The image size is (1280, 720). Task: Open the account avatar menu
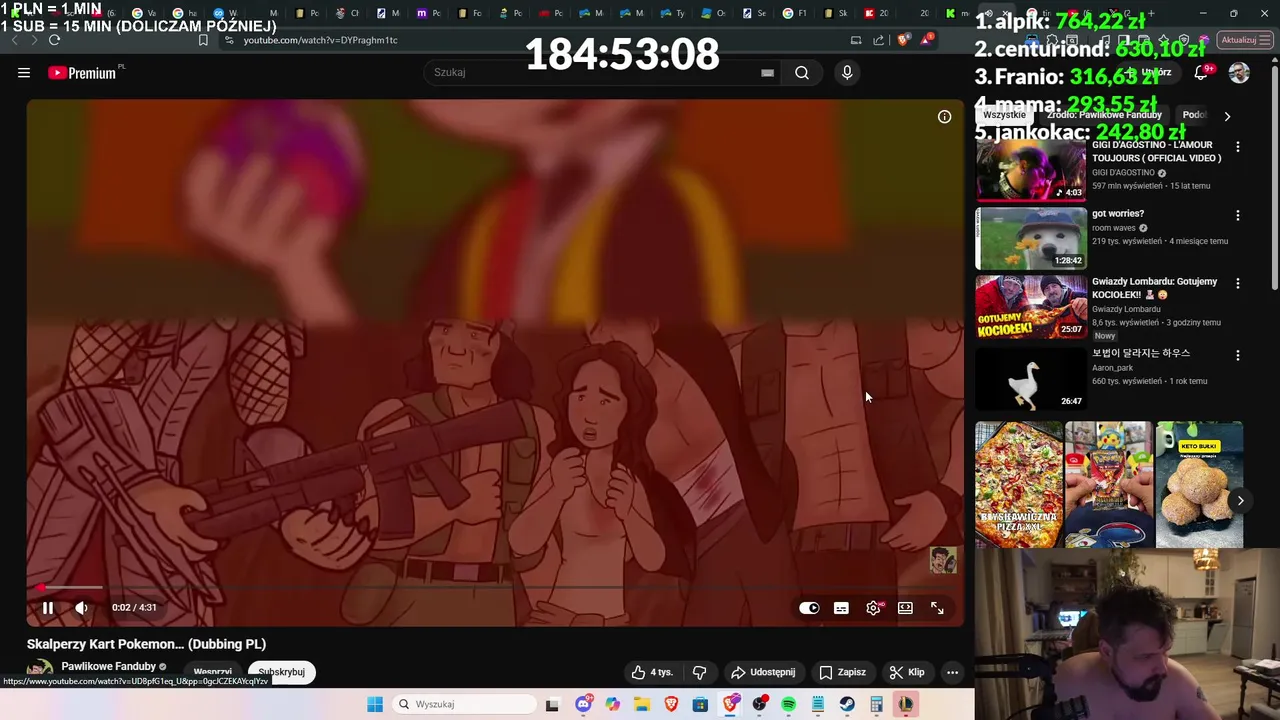pos(1239,73)
